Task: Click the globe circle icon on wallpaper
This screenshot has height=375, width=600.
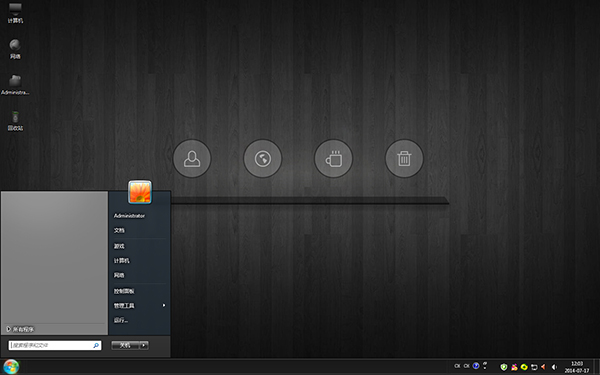Action: tap(262, 158)
